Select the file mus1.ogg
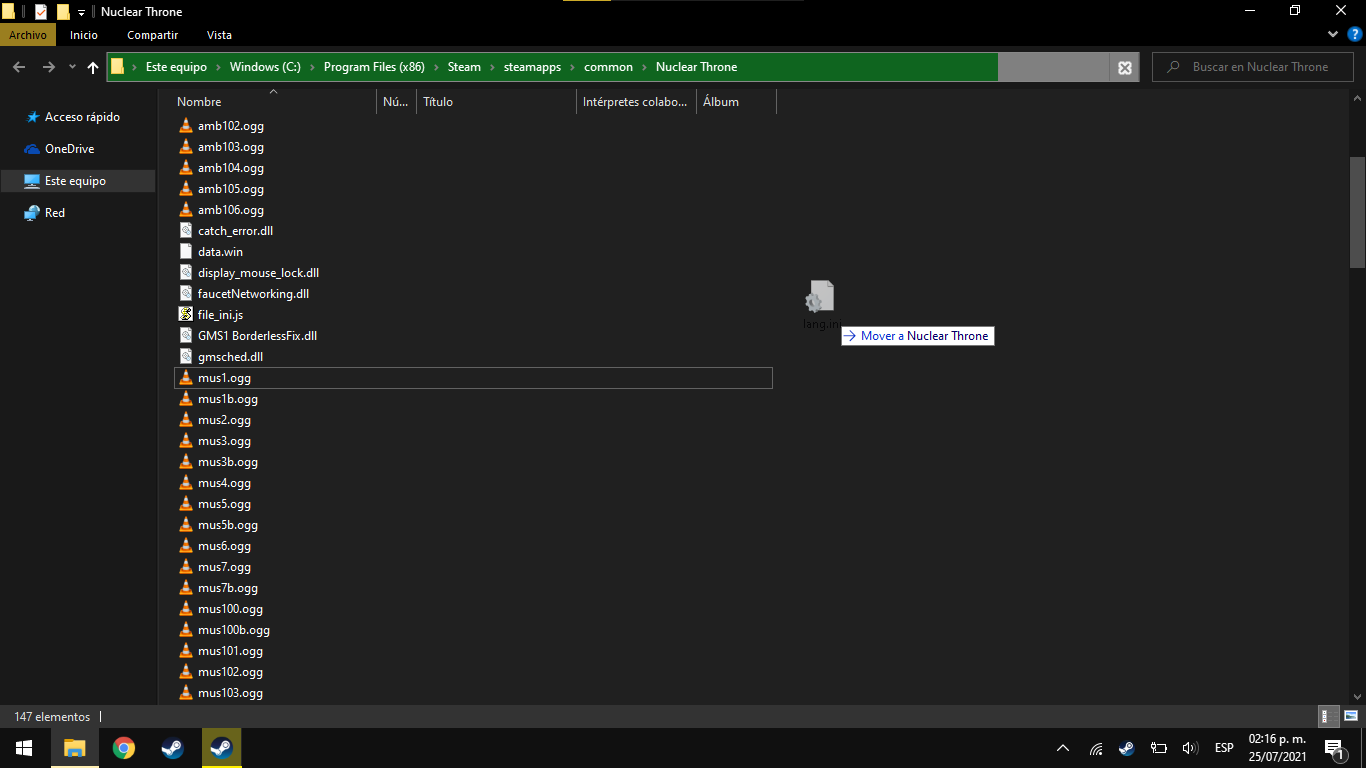The image size is (1366, 768). (473, 378)
